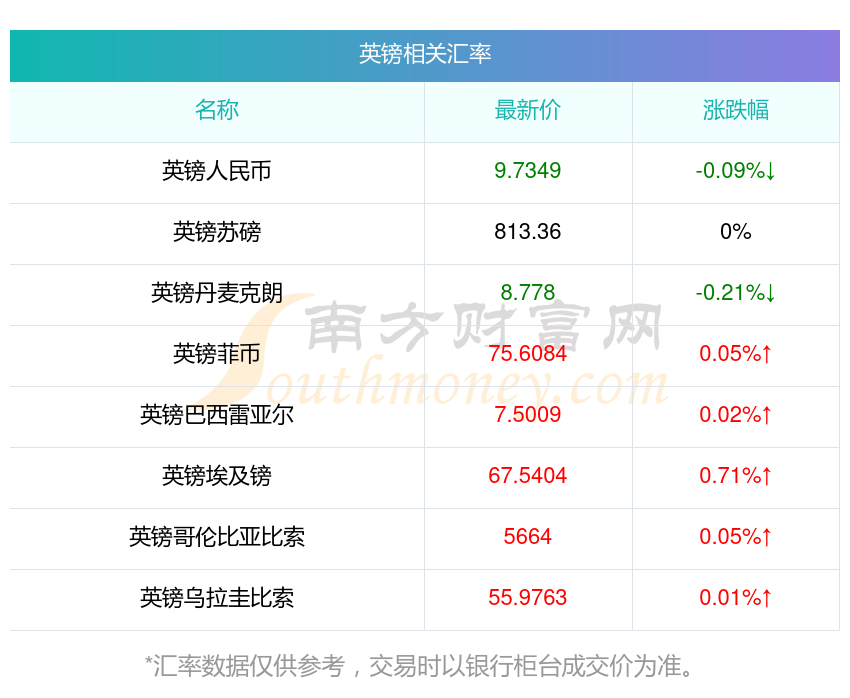Click the 0.05%↑ change for 英镑菲币
Screen dimensions: 850x698
point(736,354)
